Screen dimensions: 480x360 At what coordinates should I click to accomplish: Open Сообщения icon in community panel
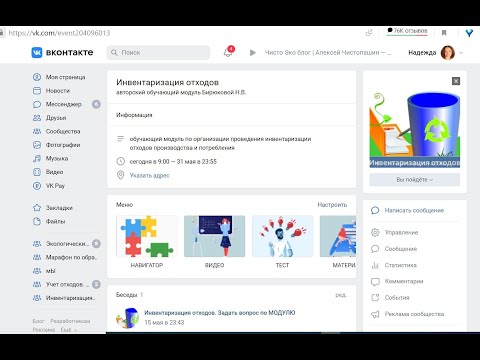(375, 249)
